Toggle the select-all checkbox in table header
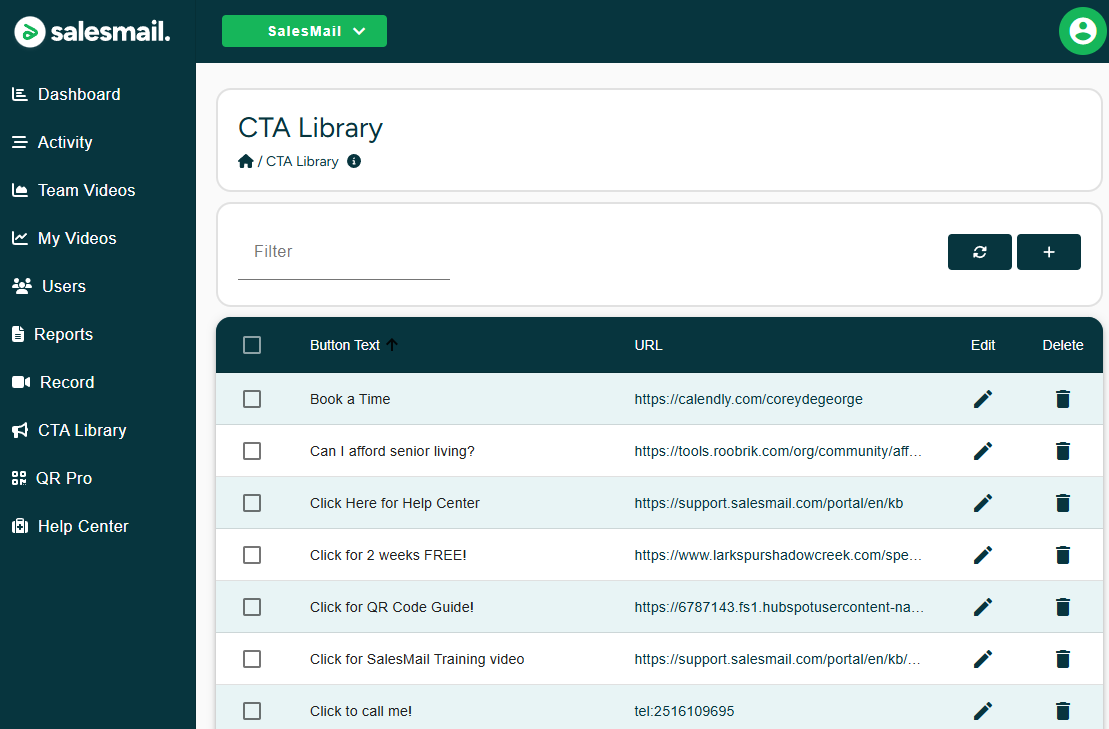1109x729 pixels. click(252, 345)
